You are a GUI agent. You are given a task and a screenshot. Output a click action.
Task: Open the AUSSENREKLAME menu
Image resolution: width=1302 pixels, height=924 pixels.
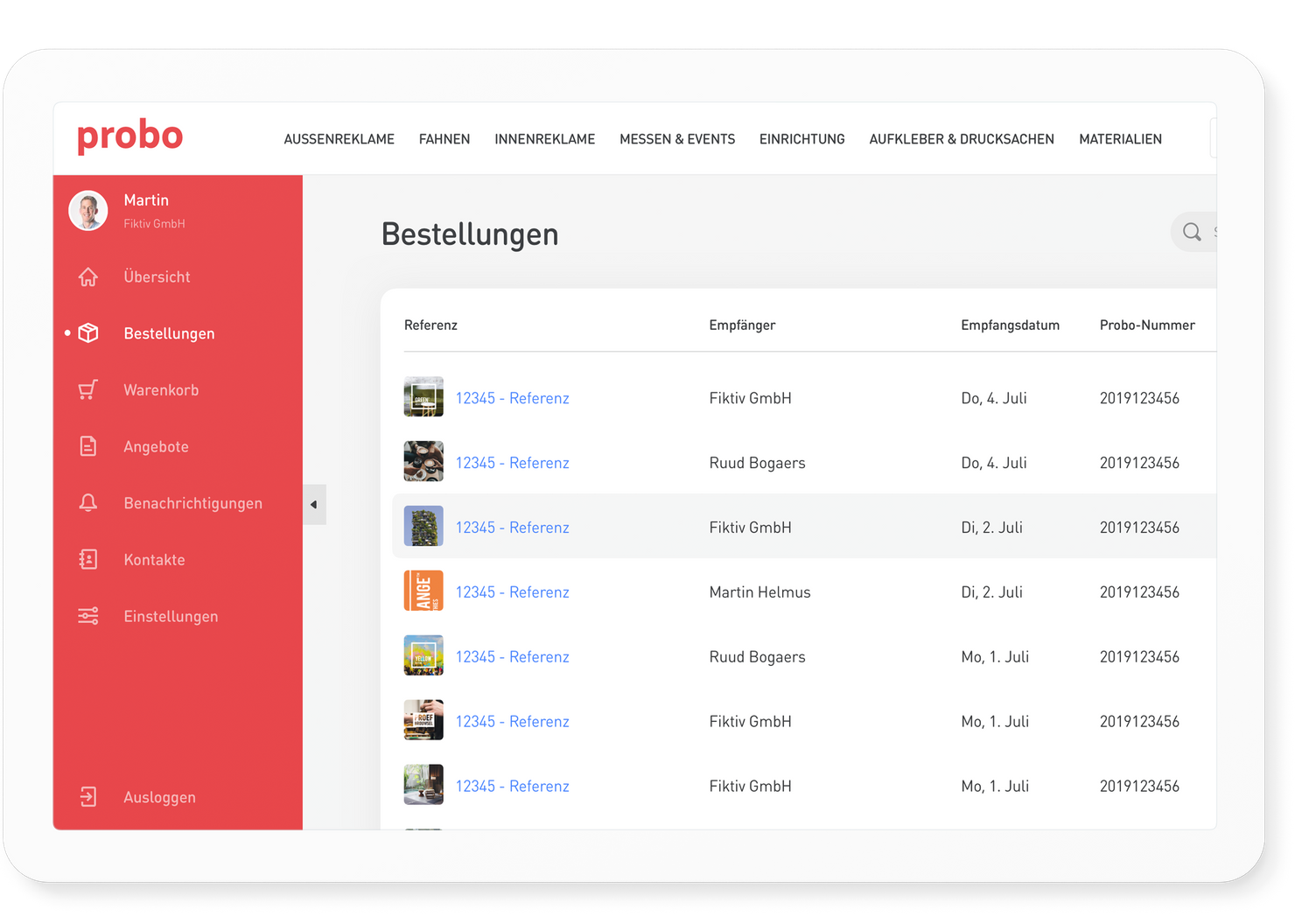pos(339,138)
